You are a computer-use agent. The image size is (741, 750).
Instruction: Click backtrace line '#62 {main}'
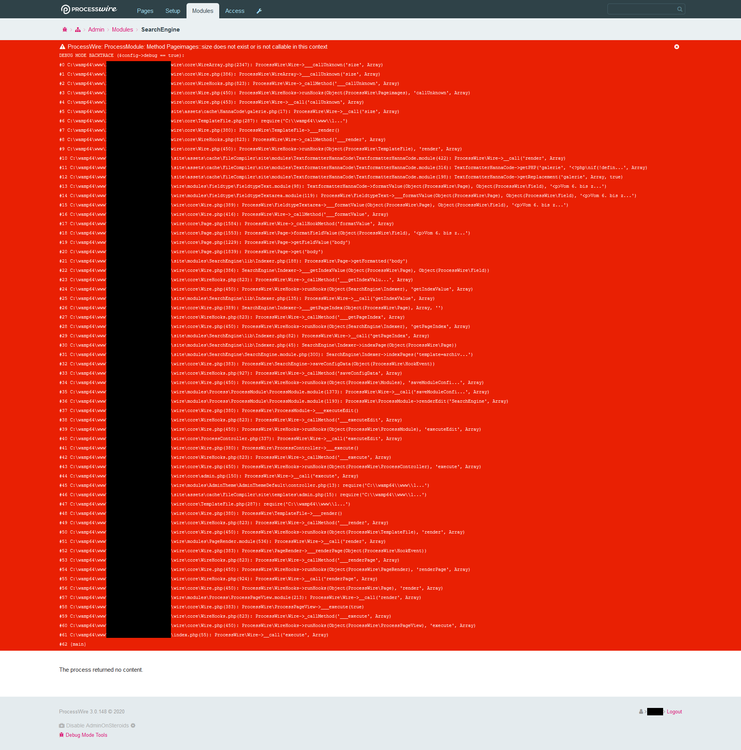(73, 644)
